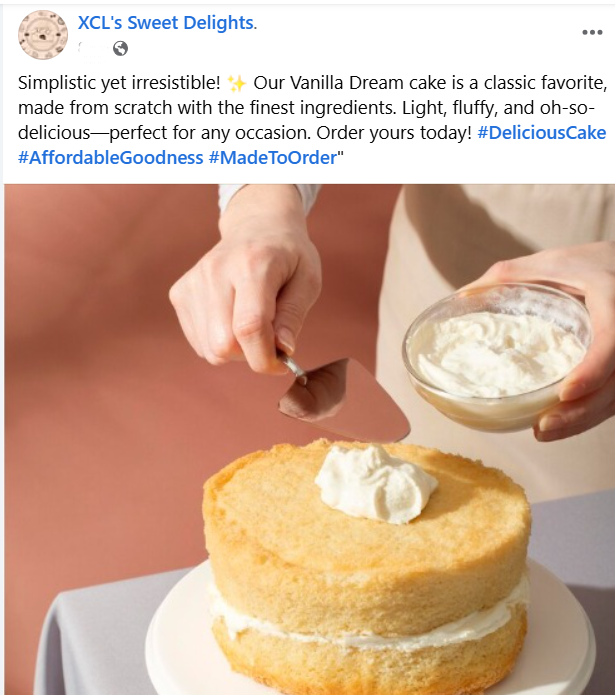Image resolution: width=615 pixels, height=695 pixels.
Task: Open the XCL's Sweet Delights page name
Action: click(165, 23)
